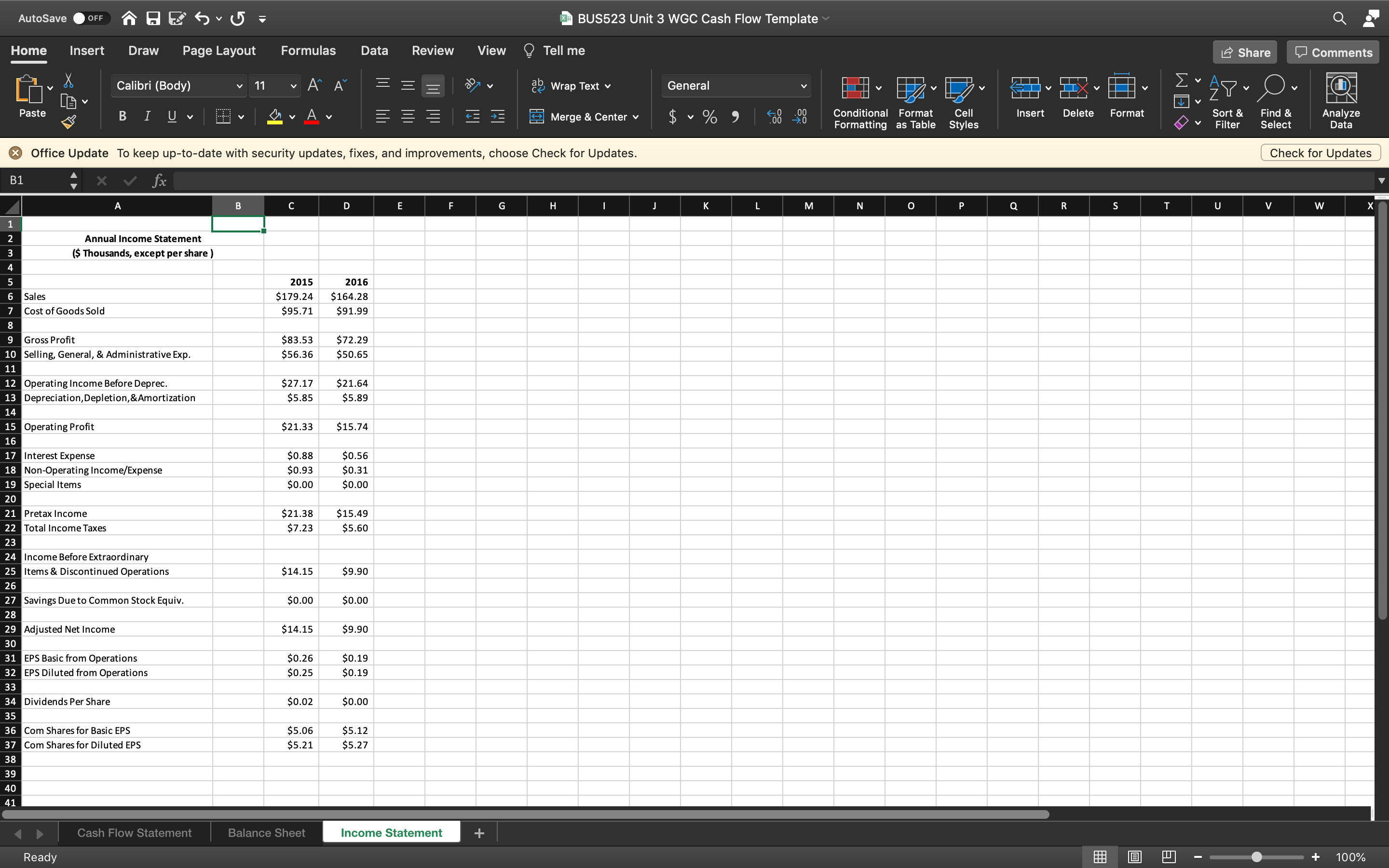The width and height of the screenshot is (1389, 868).
Task: Expand the Merge & Center dropdown
Action: pos(636,117)
